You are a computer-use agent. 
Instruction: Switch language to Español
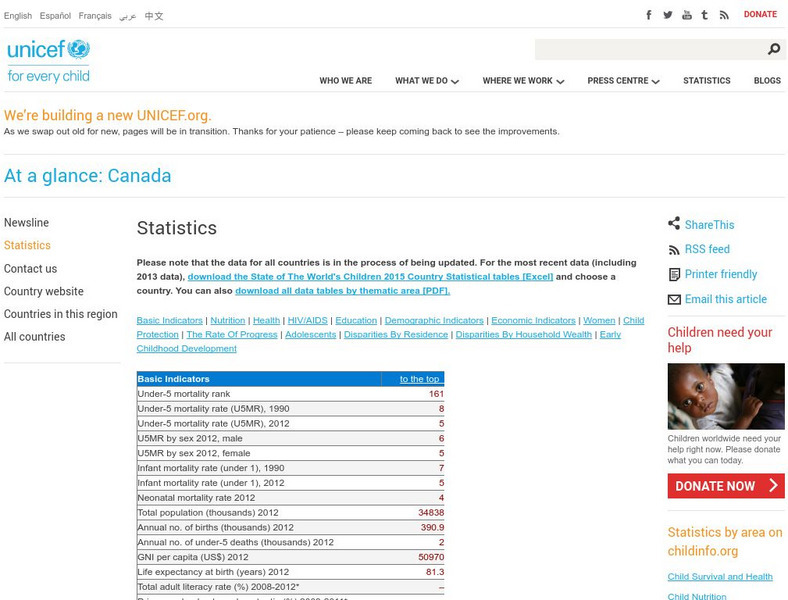coord(55,16)
